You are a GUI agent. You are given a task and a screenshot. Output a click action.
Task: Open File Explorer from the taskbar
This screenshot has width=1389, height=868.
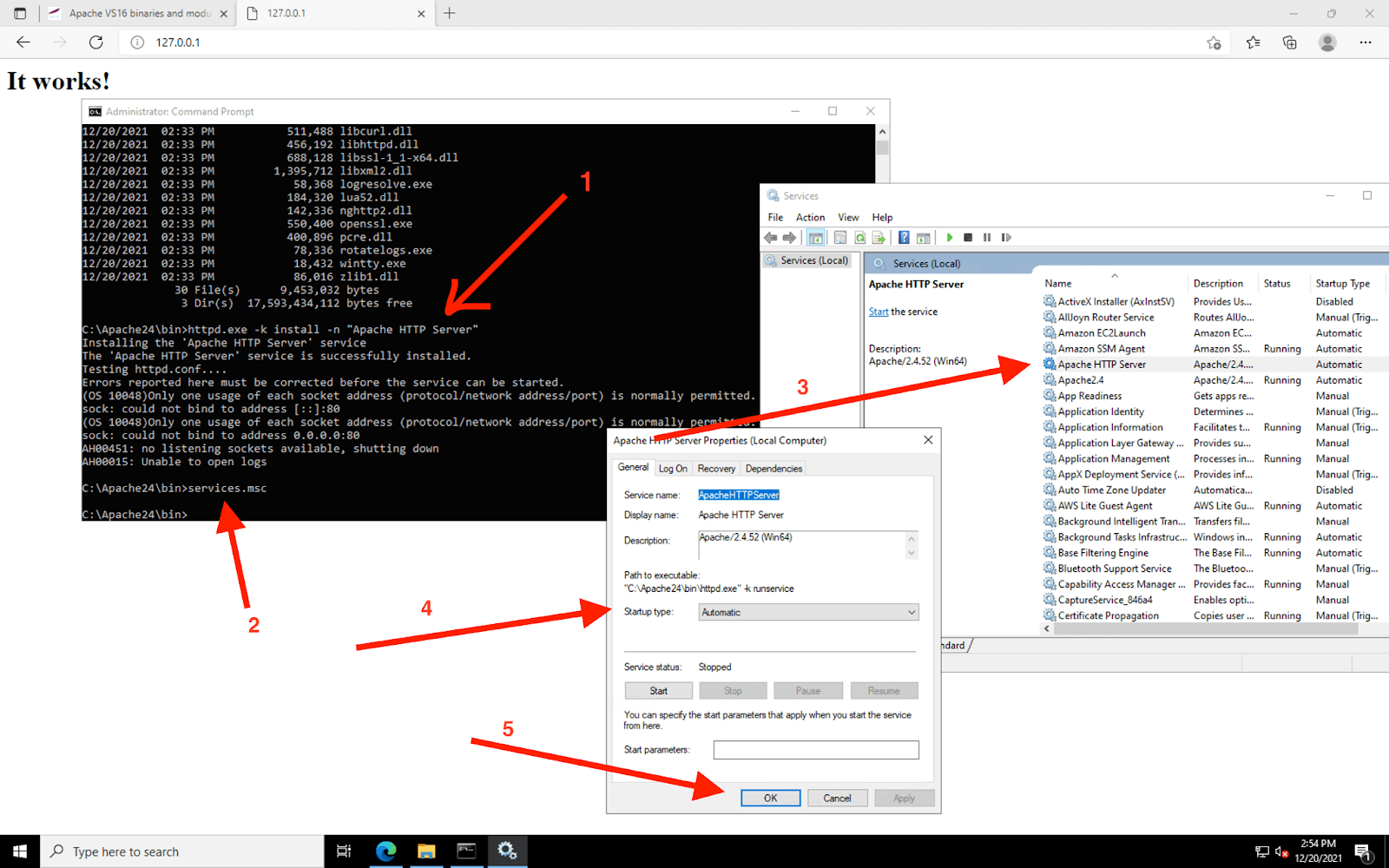click(x=425, y=852)
